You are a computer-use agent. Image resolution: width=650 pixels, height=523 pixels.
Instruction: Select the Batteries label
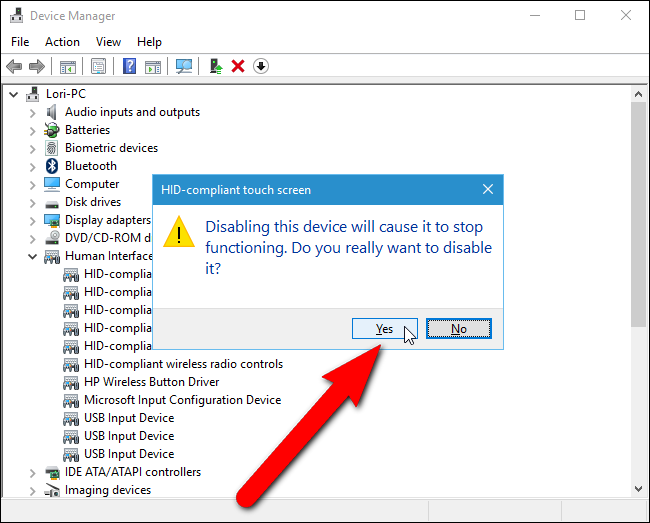[87, 130]
